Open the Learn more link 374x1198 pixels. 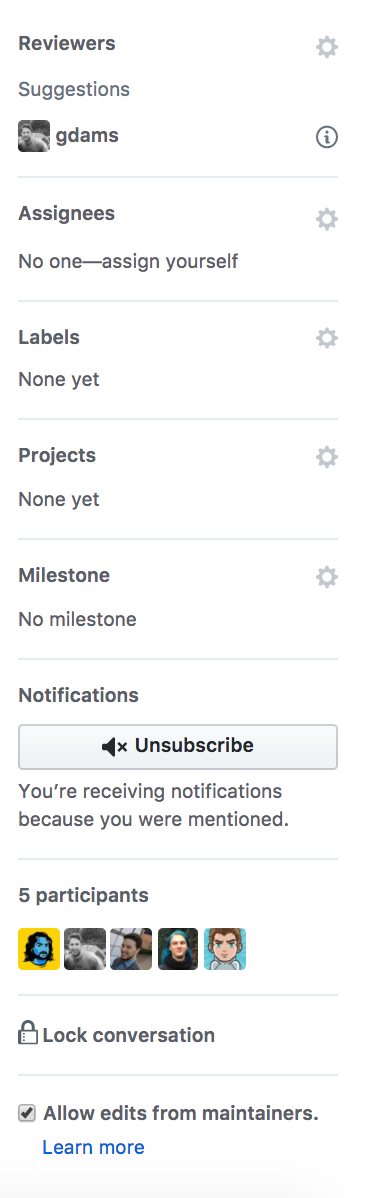[x=93, y=1148]
